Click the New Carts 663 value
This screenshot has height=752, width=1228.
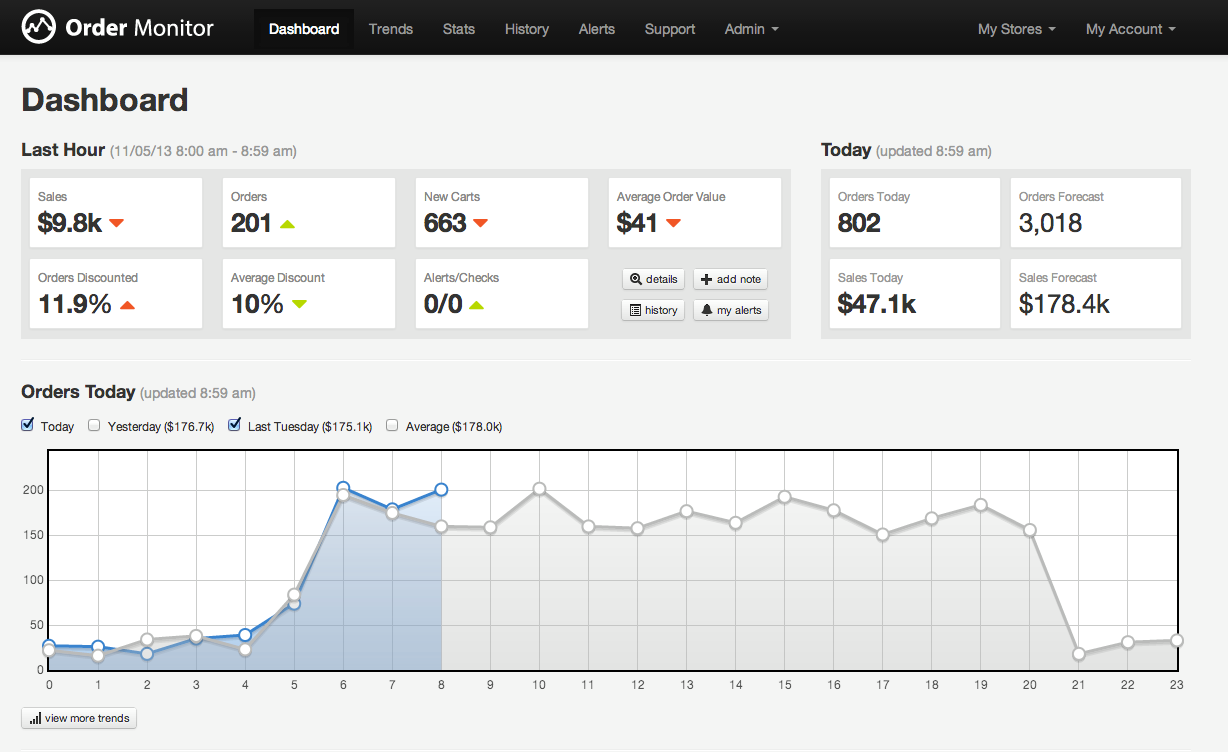(x=445, y=223)
